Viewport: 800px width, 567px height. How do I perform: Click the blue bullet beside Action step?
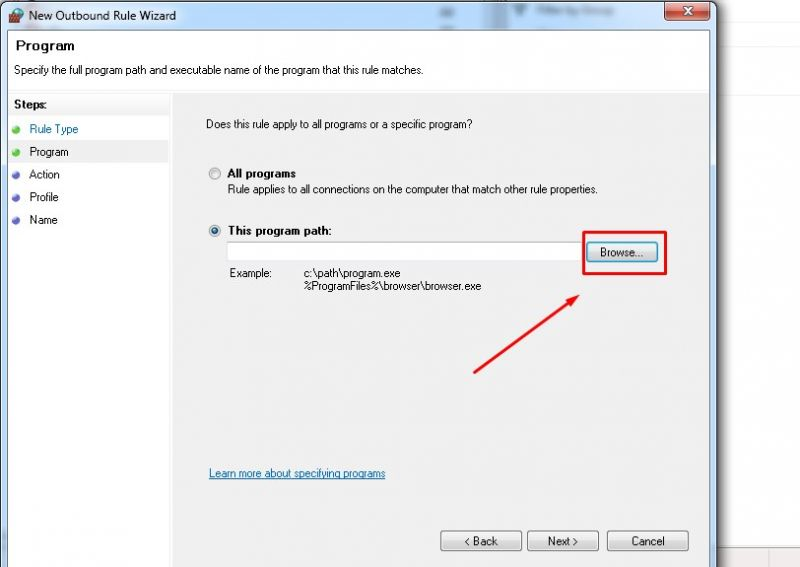click(x=16, y=175)
